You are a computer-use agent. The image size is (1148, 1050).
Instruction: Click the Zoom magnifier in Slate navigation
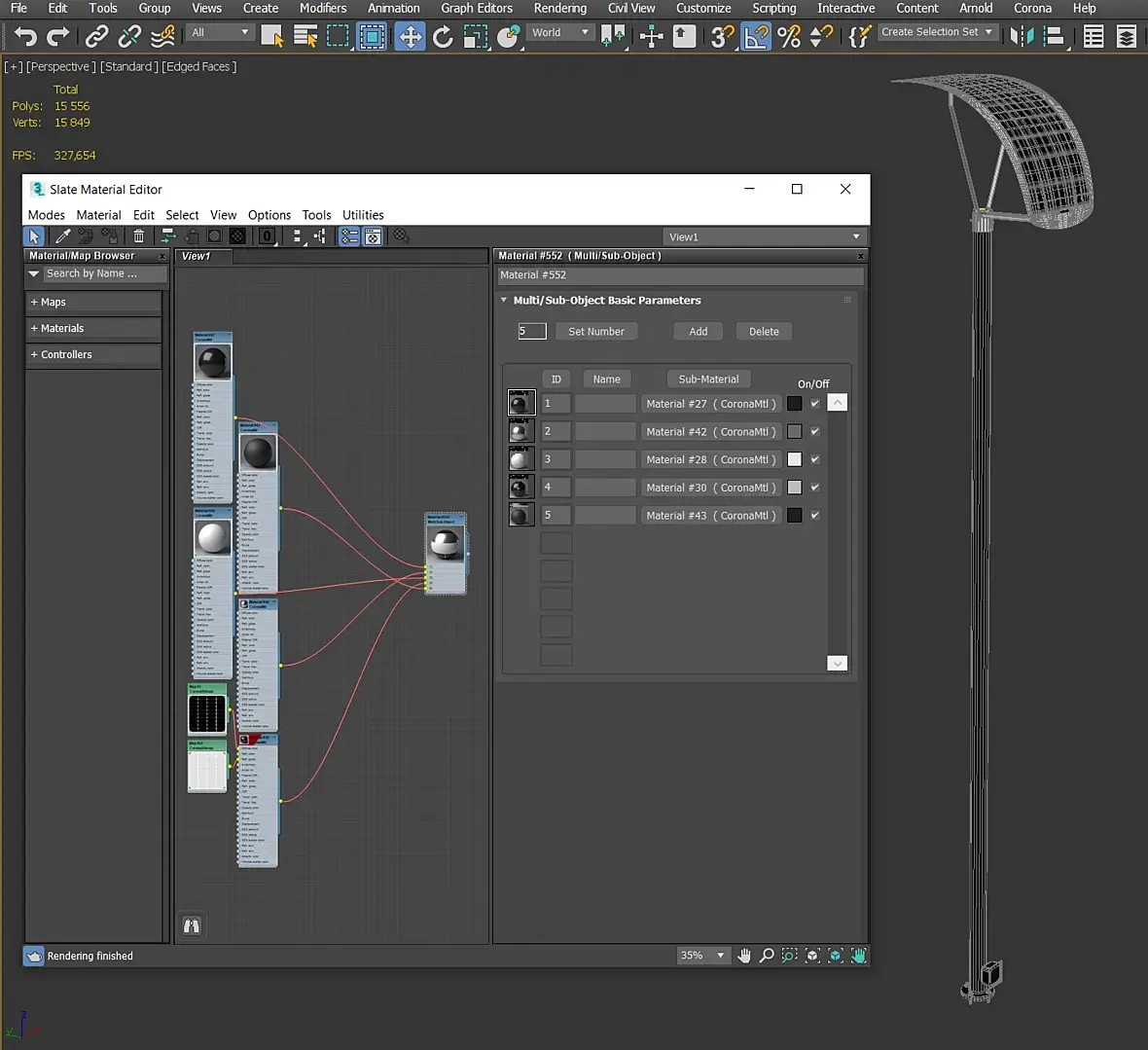click(x=767, y=956)
